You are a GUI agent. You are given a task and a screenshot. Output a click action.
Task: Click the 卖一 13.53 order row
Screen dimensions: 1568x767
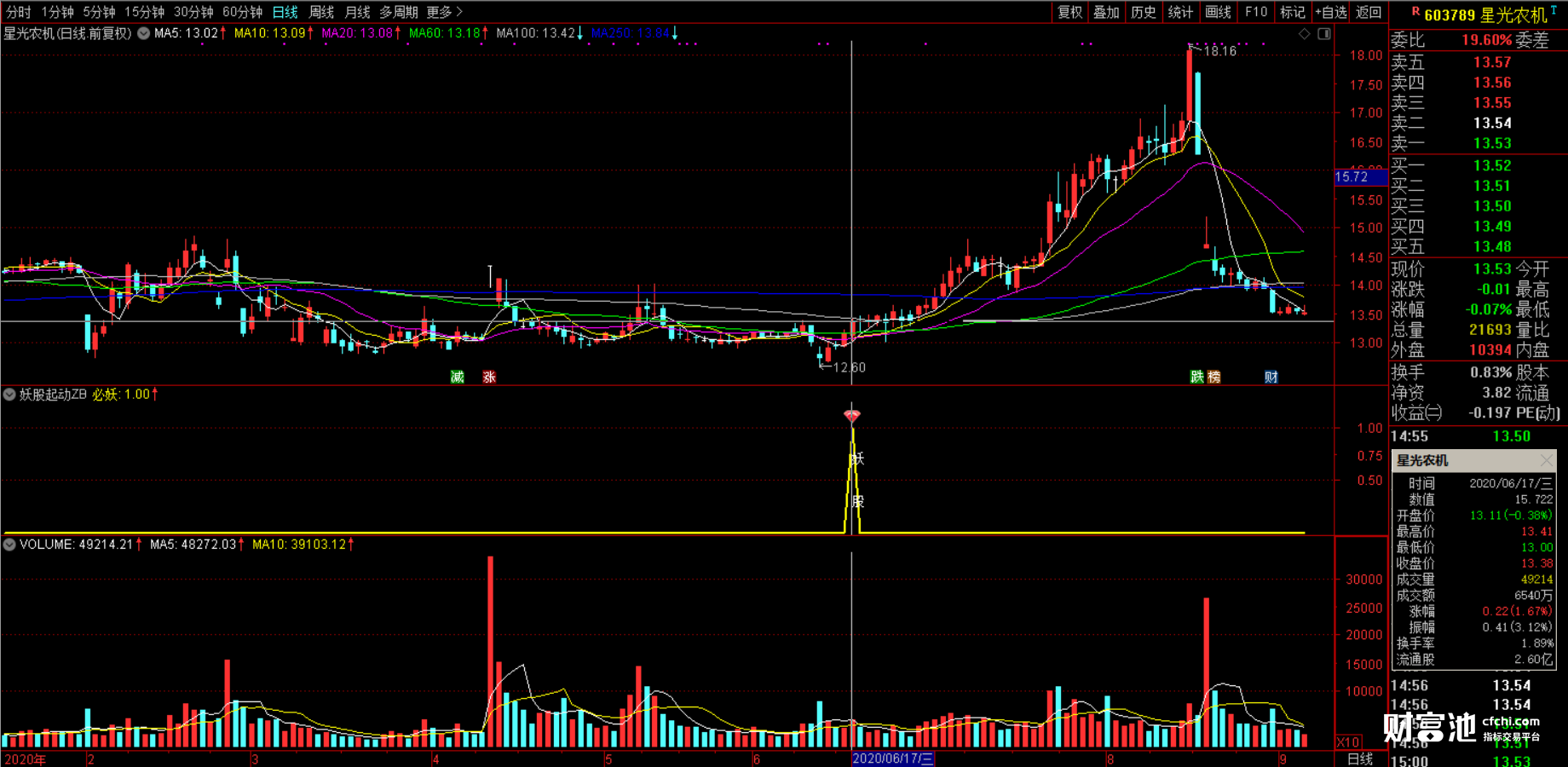pos(1479,143)
